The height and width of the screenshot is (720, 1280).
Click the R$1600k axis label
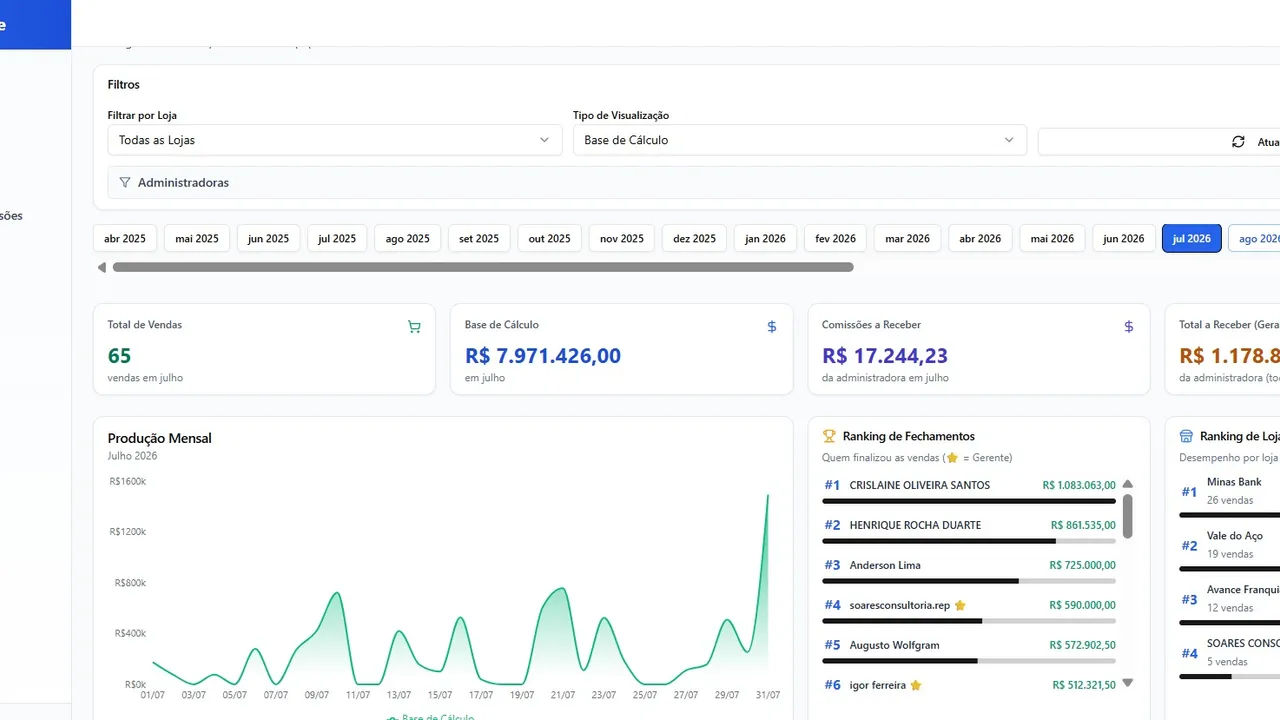[128, 481]
